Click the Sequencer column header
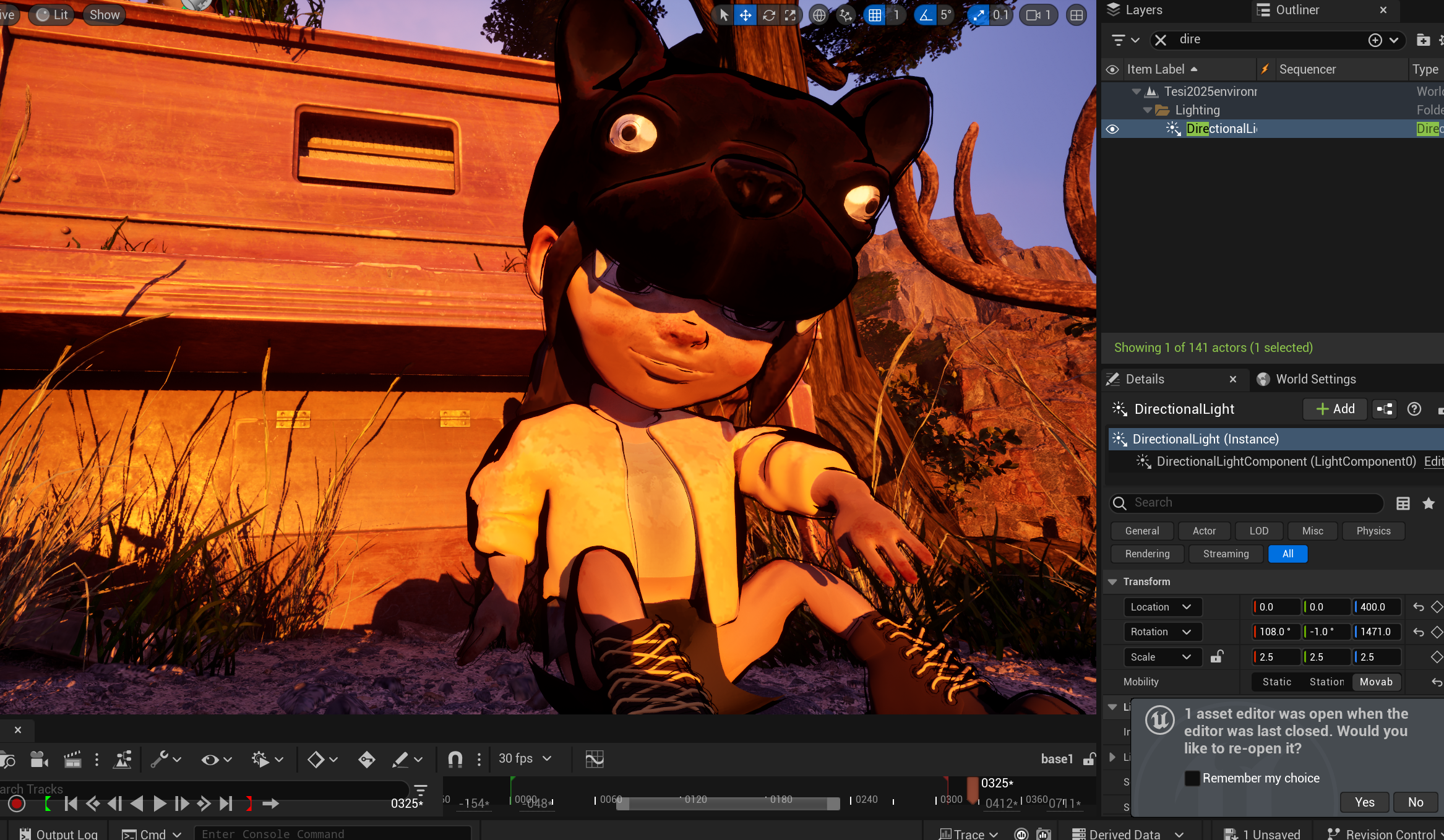 [x=1307, y=69]
